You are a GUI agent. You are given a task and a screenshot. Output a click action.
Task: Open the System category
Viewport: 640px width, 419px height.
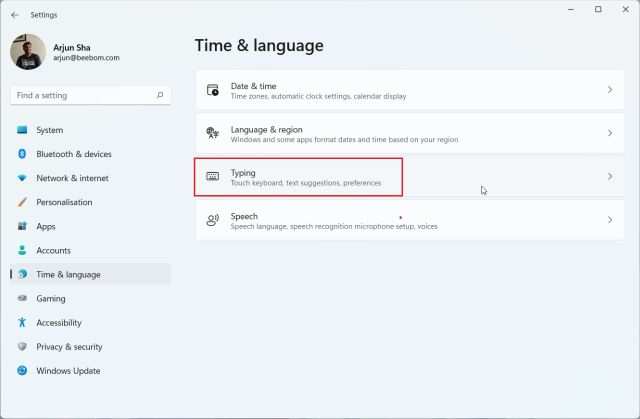90,130
